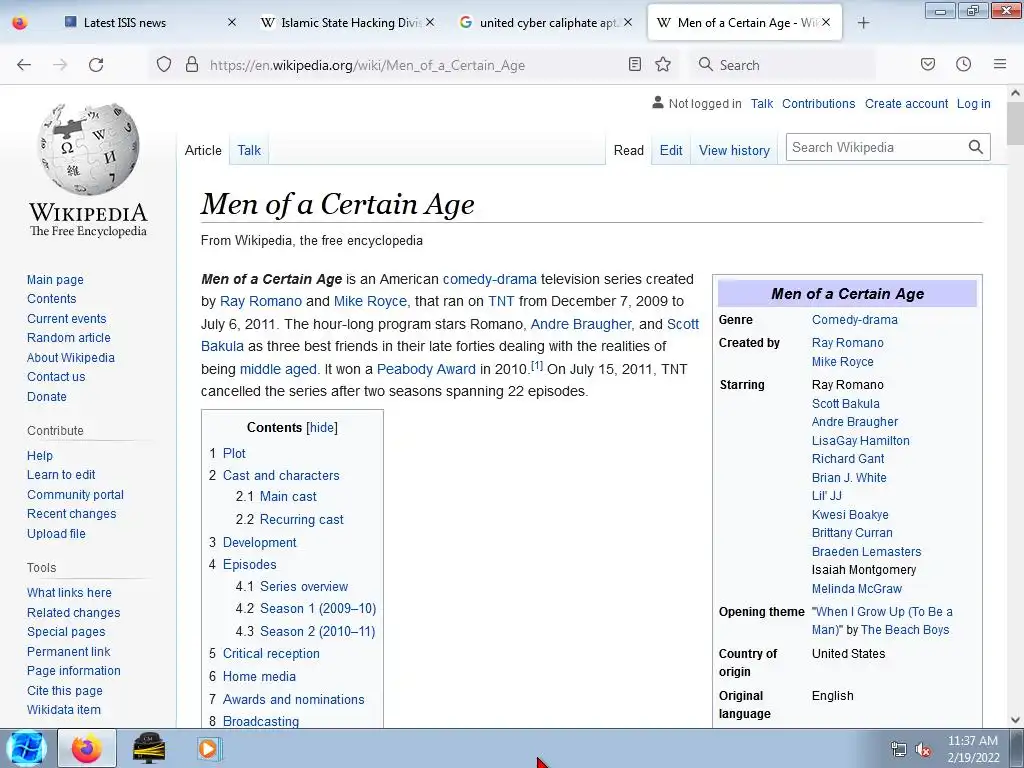Close the Men of a Certain Age tab
Viewport: 1024px width, 768px height.
(826, 22)
